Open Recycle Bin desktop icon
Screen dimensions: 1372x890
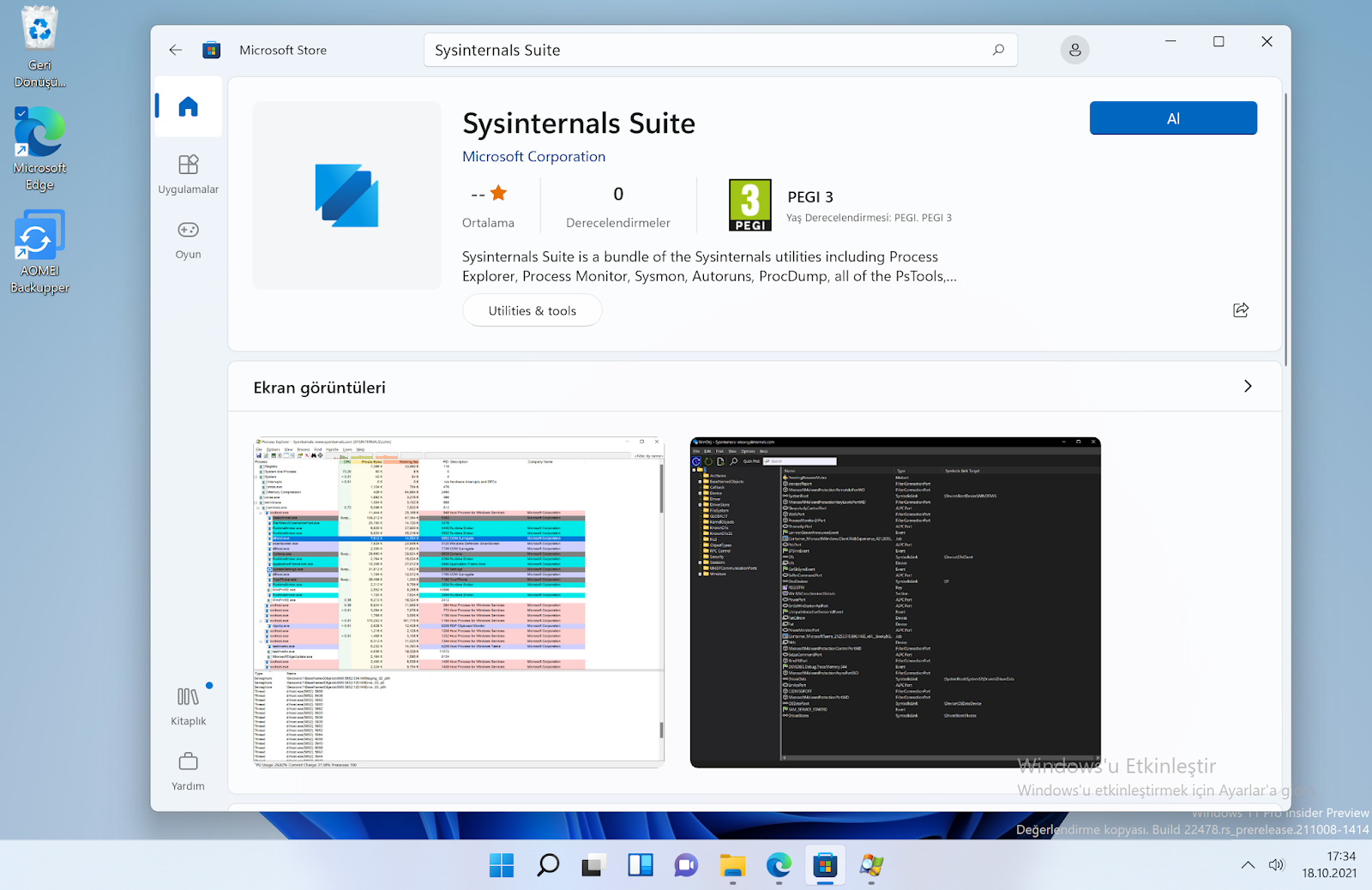(x=39, y=47)
